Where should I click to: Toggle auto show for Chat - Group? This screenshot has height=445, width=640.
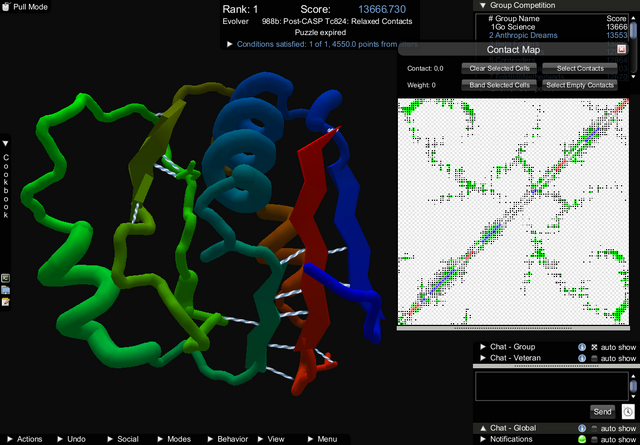coord(594,347)
